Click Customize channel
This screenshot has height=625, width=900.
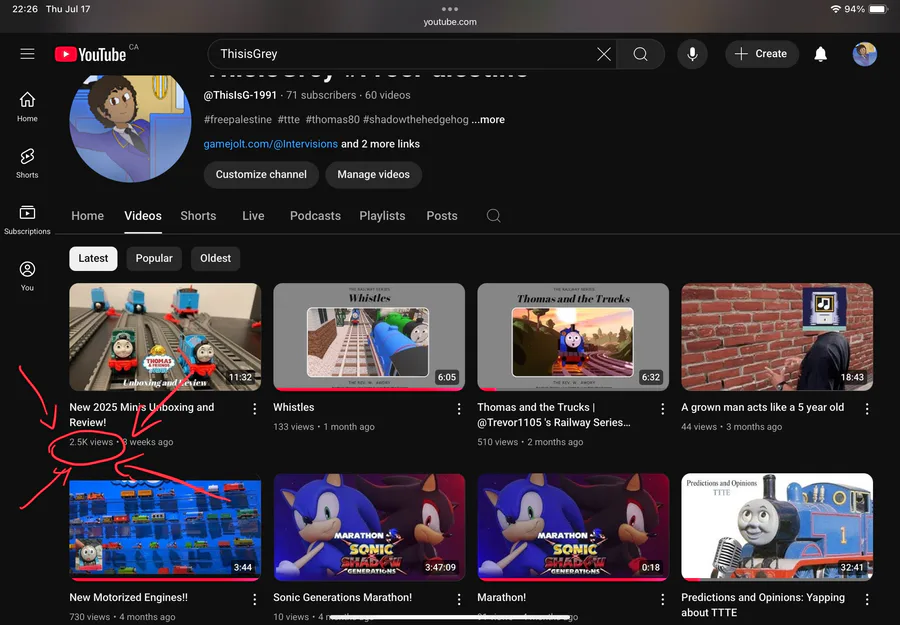point(261,174)
